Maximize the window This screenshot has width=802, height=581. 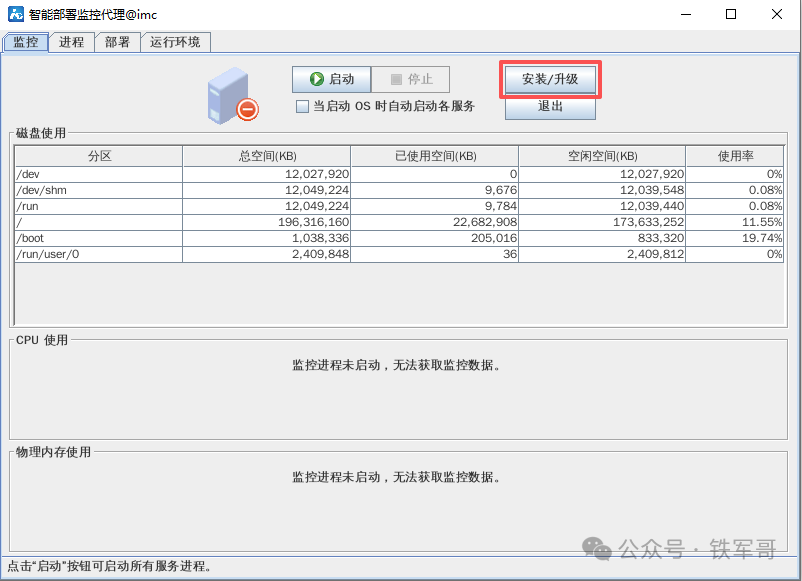click(x=731, y=15)
